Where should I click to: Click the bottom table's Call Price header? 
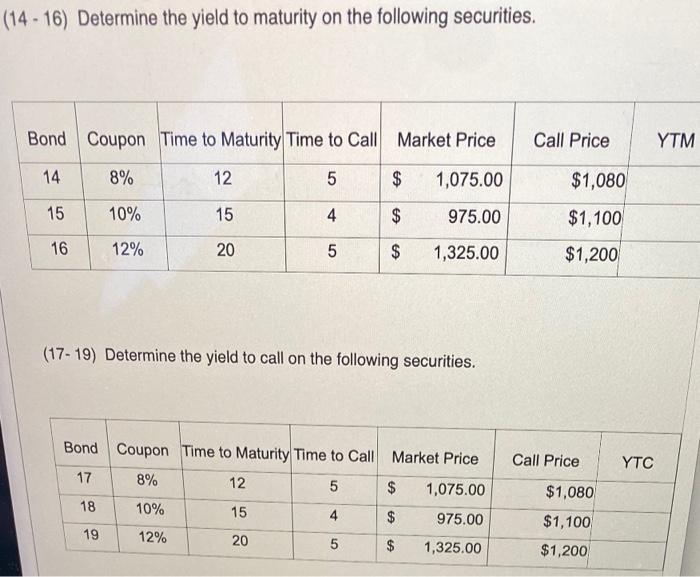tap(545, 461)
